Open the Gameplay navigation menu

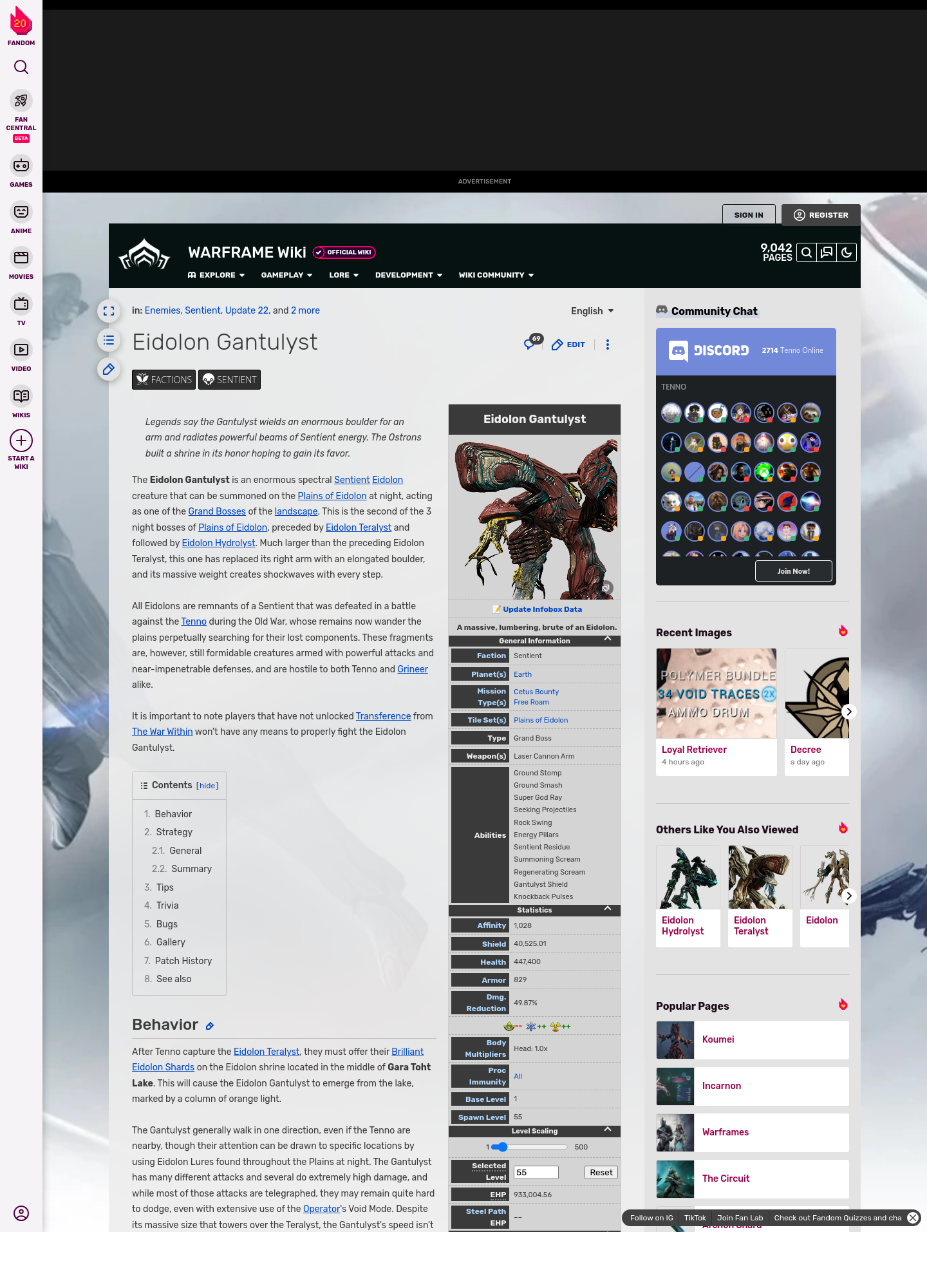pos(286,275)
